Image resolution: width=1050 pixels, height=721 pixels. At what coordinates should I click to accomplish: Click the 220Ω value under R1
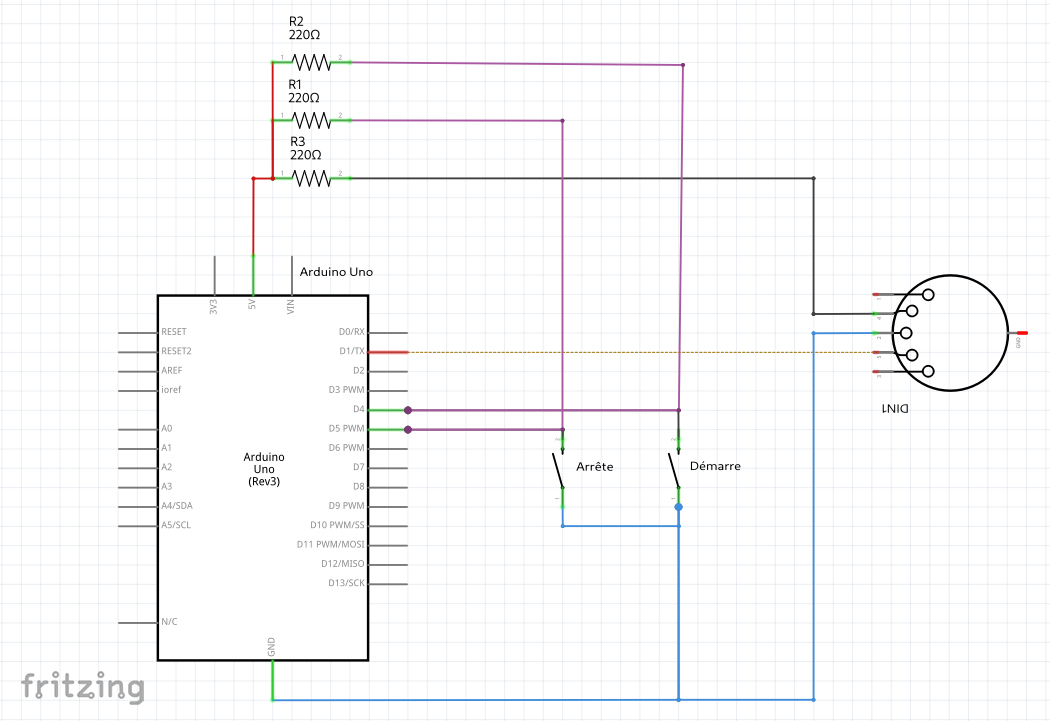(304, 98)
